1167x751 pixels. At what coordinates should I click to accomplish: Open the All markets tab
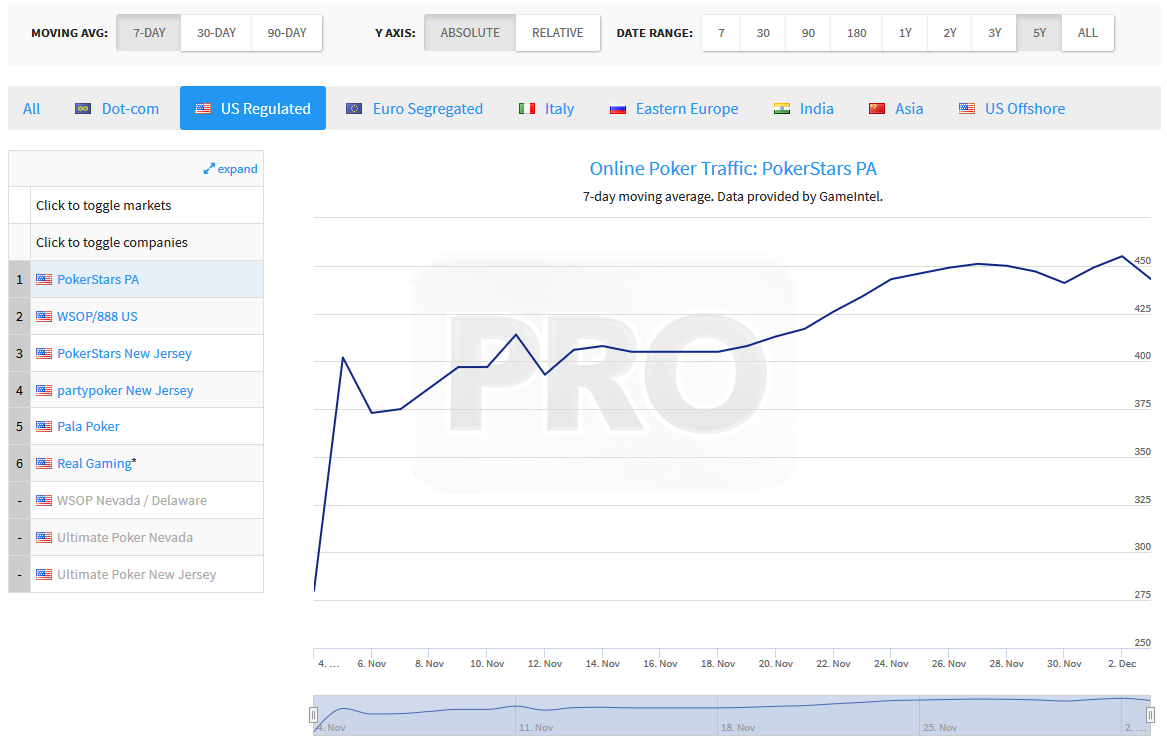pyautogui.click(x=31, y=109)
